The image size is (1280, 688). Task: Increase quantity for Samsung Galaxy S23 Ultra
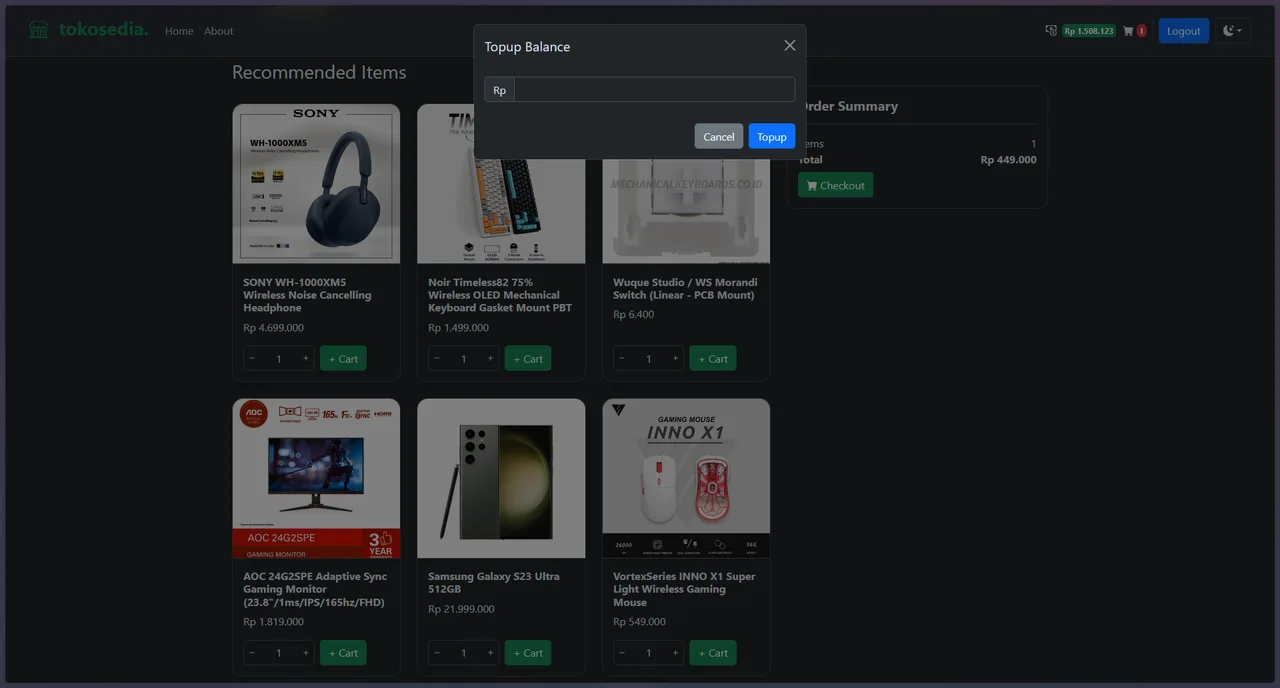[x=491, y=653]
